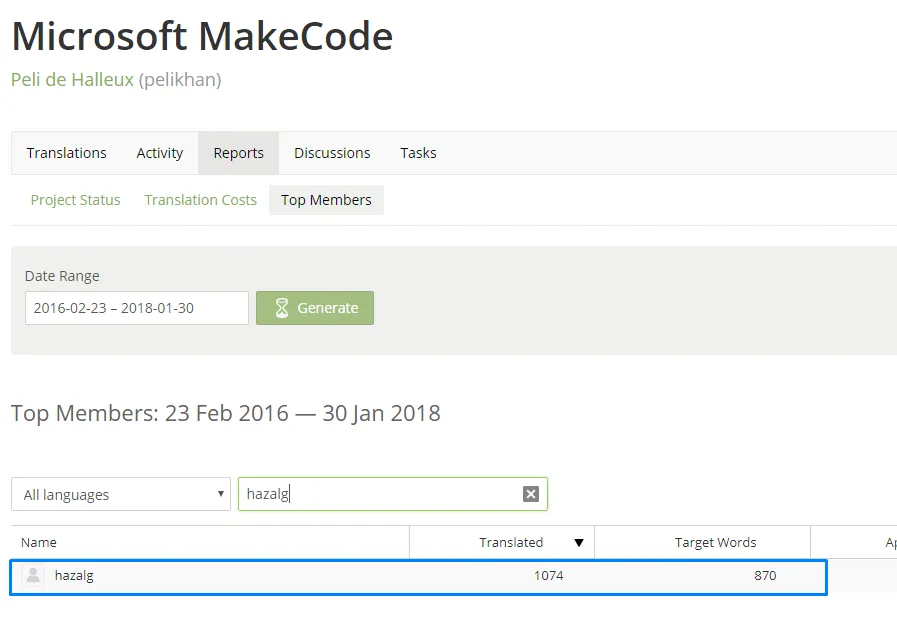Open the hazalg member name
The width and height of the screenshot is (897, 627).
pyautogui.click(x=74, y=576)
